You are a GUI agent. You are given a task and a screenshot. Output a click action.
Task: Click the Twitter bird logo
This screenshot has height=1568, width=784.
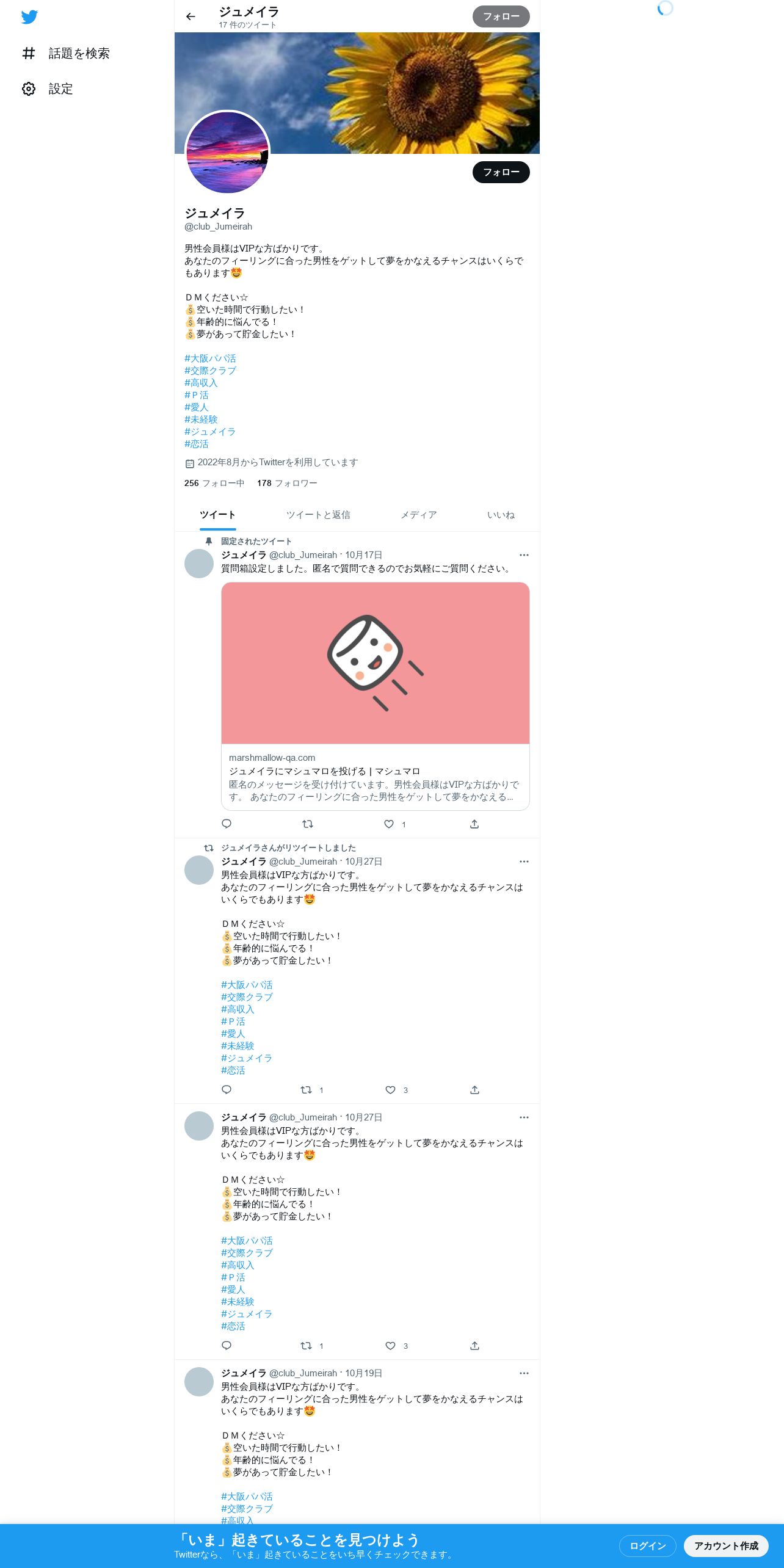(29, 17)
